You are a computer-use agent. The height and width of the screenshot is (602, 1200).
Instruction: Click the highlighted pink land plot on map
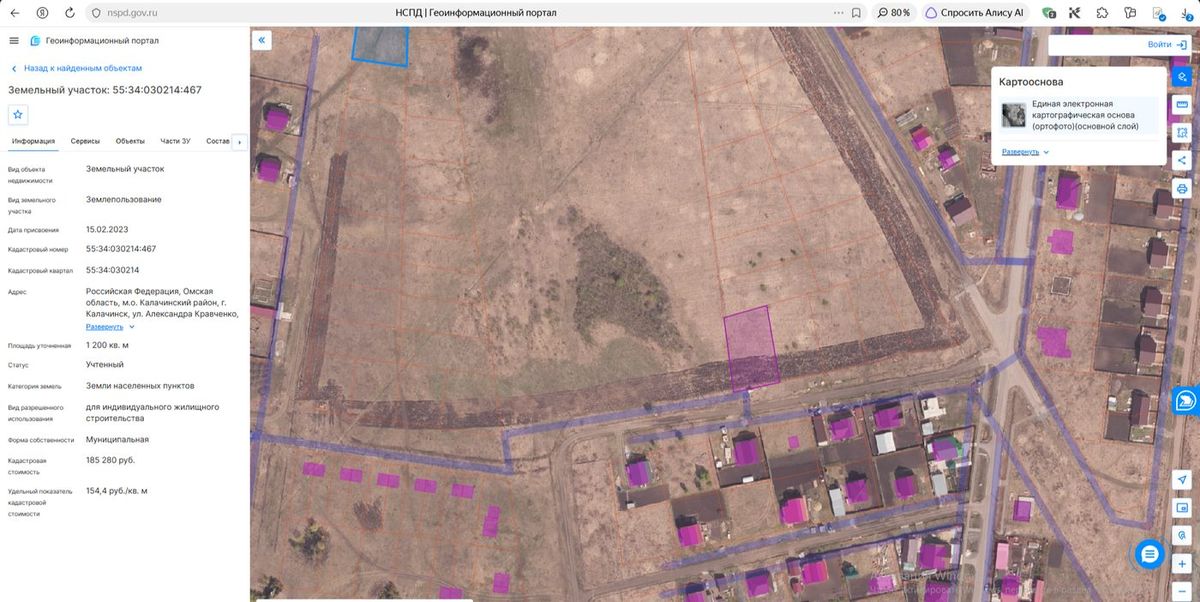[752, 348]
